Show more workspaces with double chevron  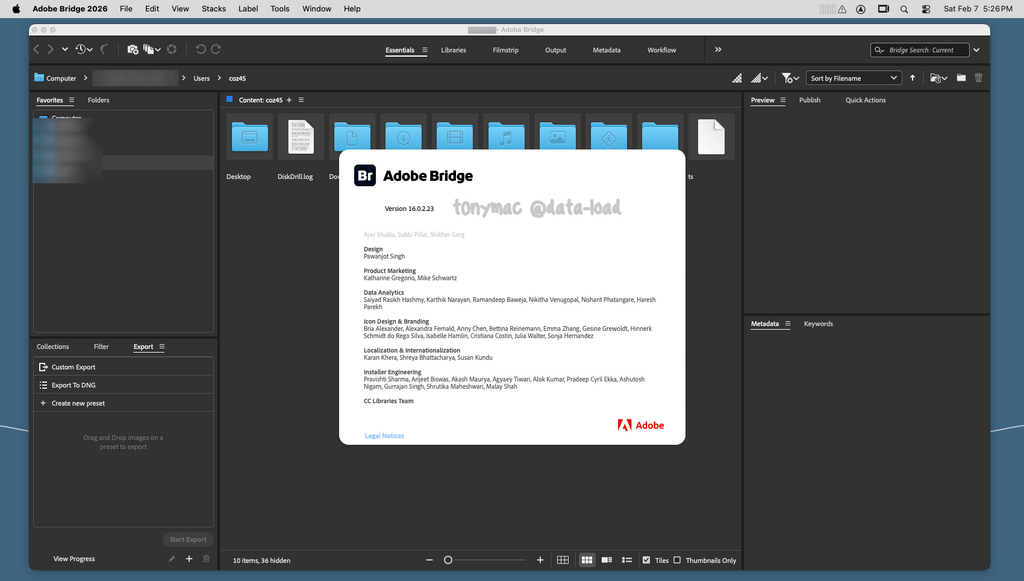click(718, 50)
